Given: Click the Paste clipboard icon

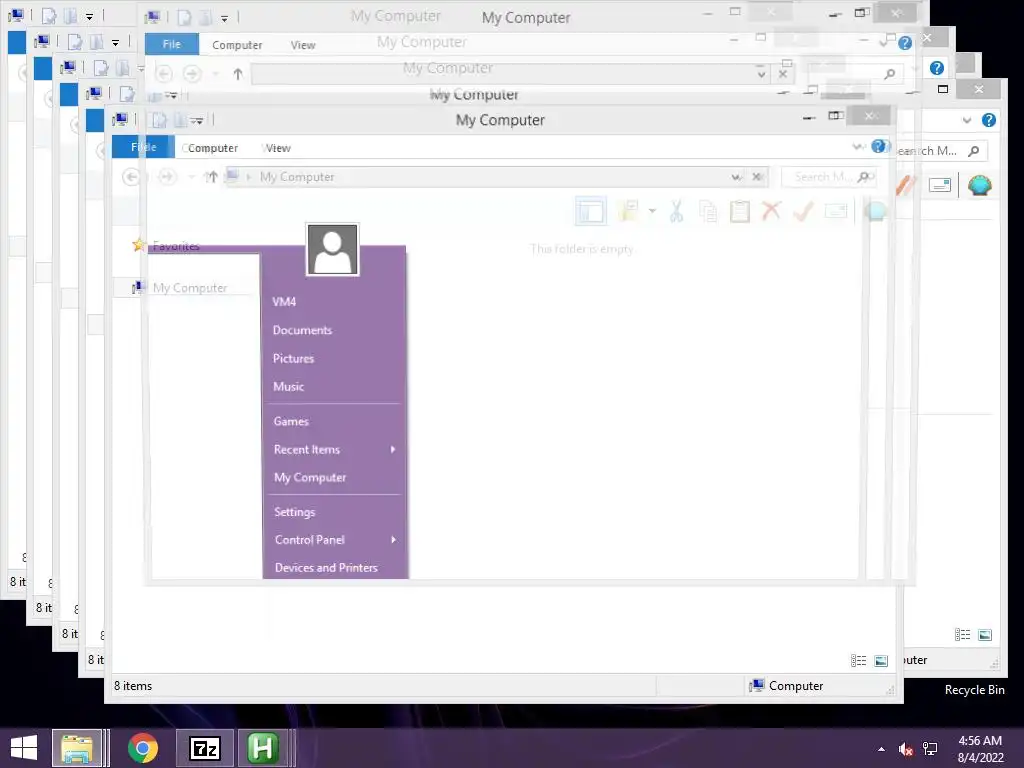Looking at the screenshot, I should point(739,211).
